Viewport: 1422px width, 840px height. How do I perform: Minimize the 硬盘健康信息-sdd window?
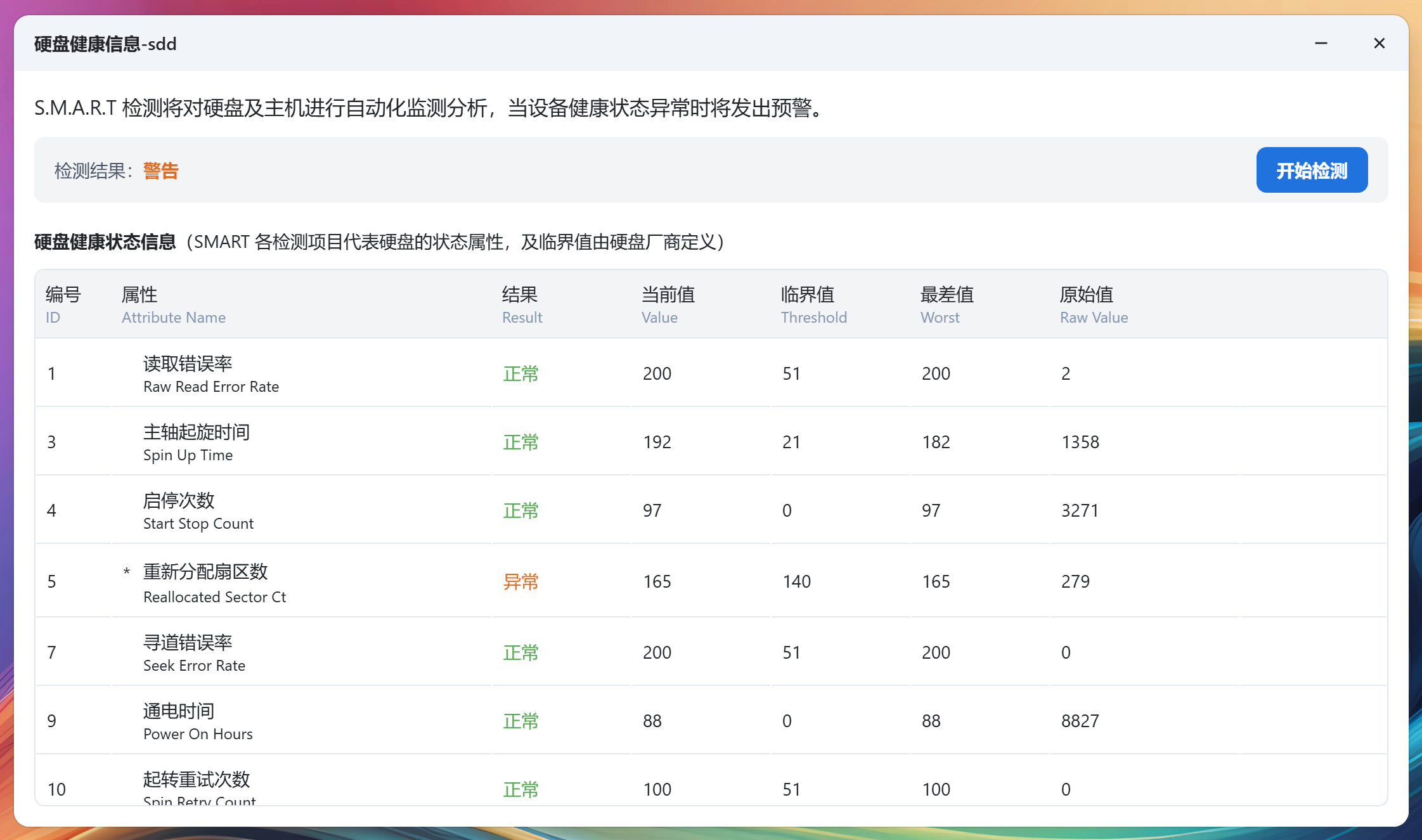tap(1321, 43)
